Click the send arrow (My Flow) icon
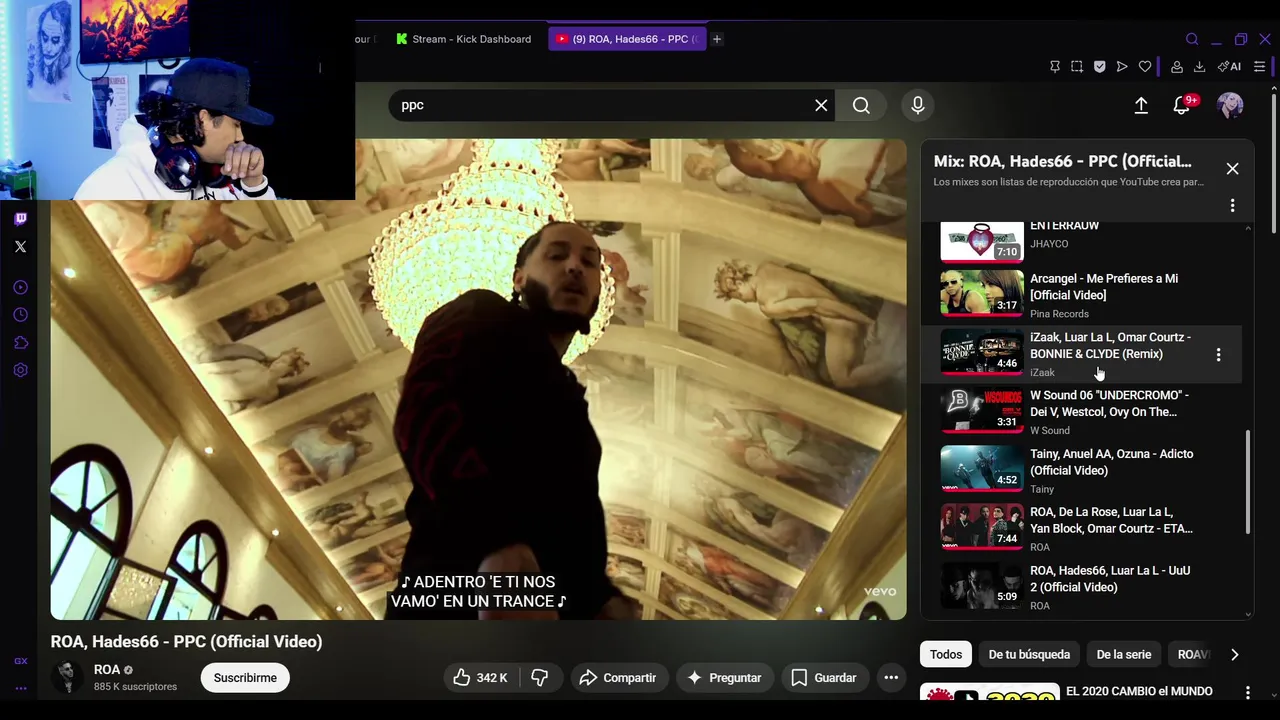The height and width of the screenshot is (720, 1280). pos(1122,67)
